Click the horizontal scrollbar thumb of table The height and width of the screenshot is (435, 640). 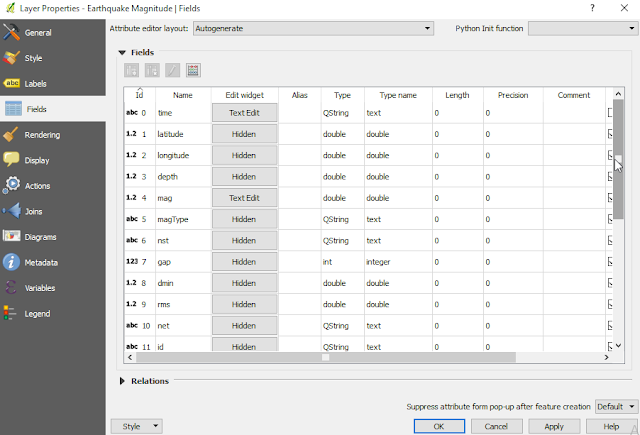pyautogui.click(x=326, y=357)
